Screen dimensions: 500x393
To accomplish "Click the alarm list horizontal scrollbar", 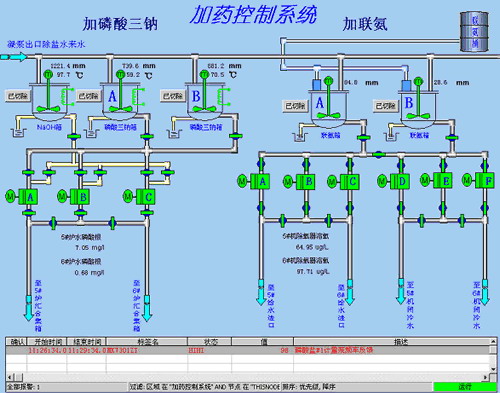I will 248,377.
